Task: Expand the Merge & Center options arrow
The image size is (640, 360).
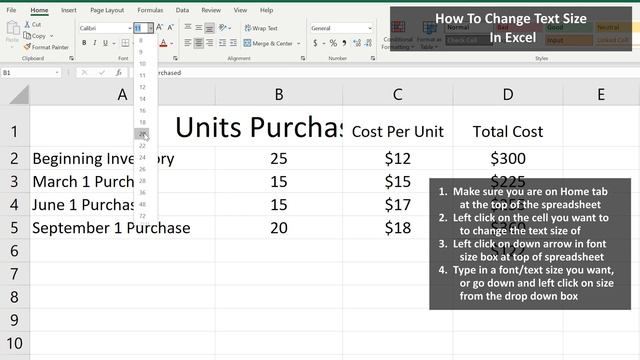Action: pyautogui.click(x=299, y=43)
